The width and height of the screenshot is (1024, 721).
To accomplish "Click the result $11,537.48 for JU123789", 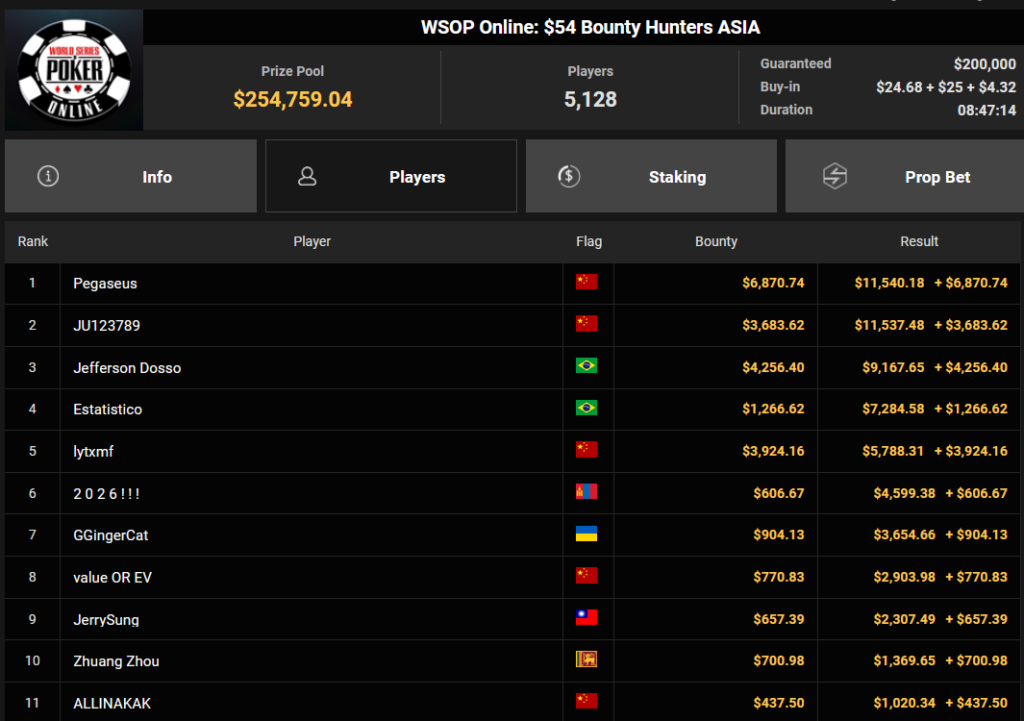I will click(889, 325).
